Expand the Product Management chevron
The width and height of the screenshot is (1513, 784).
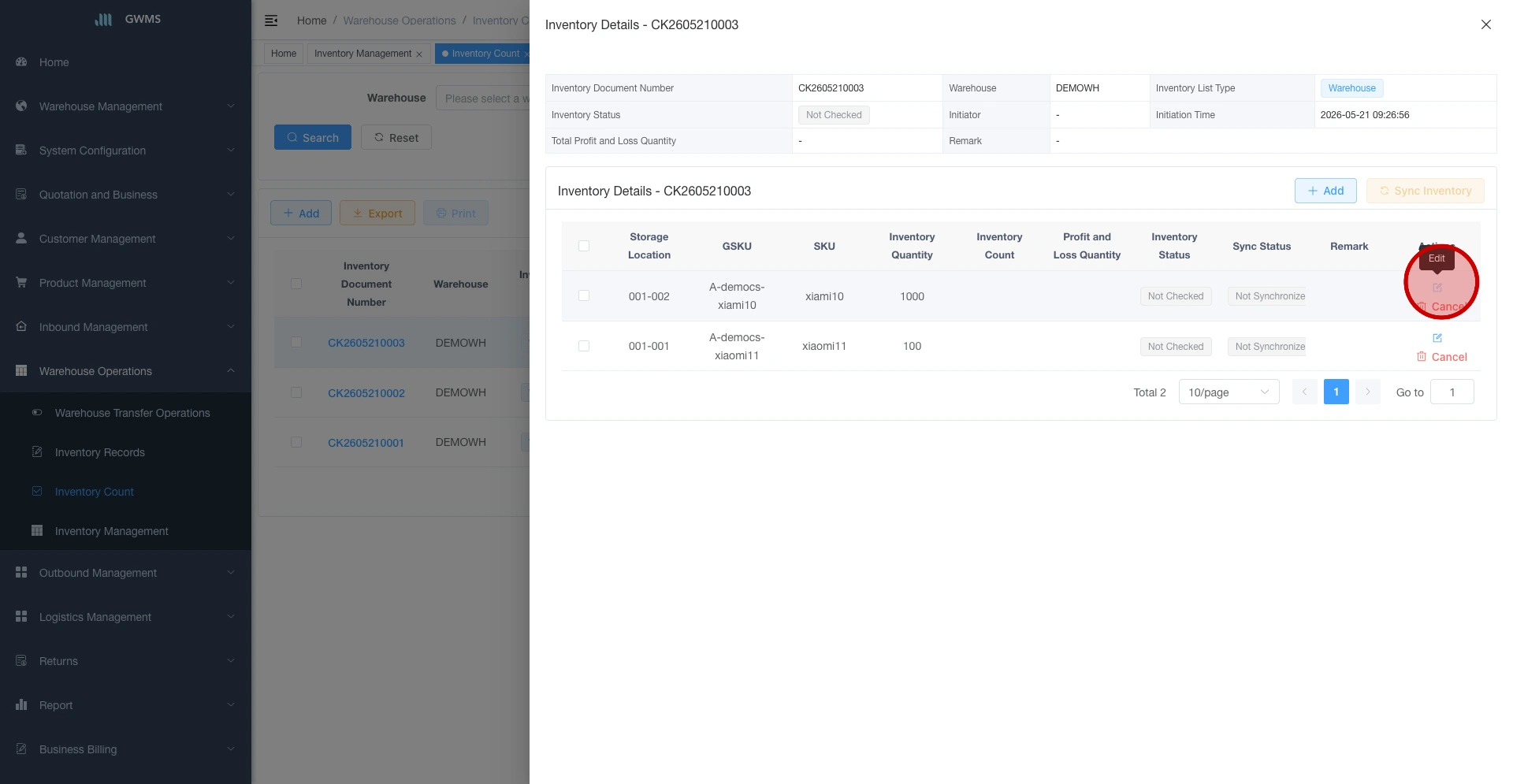[231, 283]
